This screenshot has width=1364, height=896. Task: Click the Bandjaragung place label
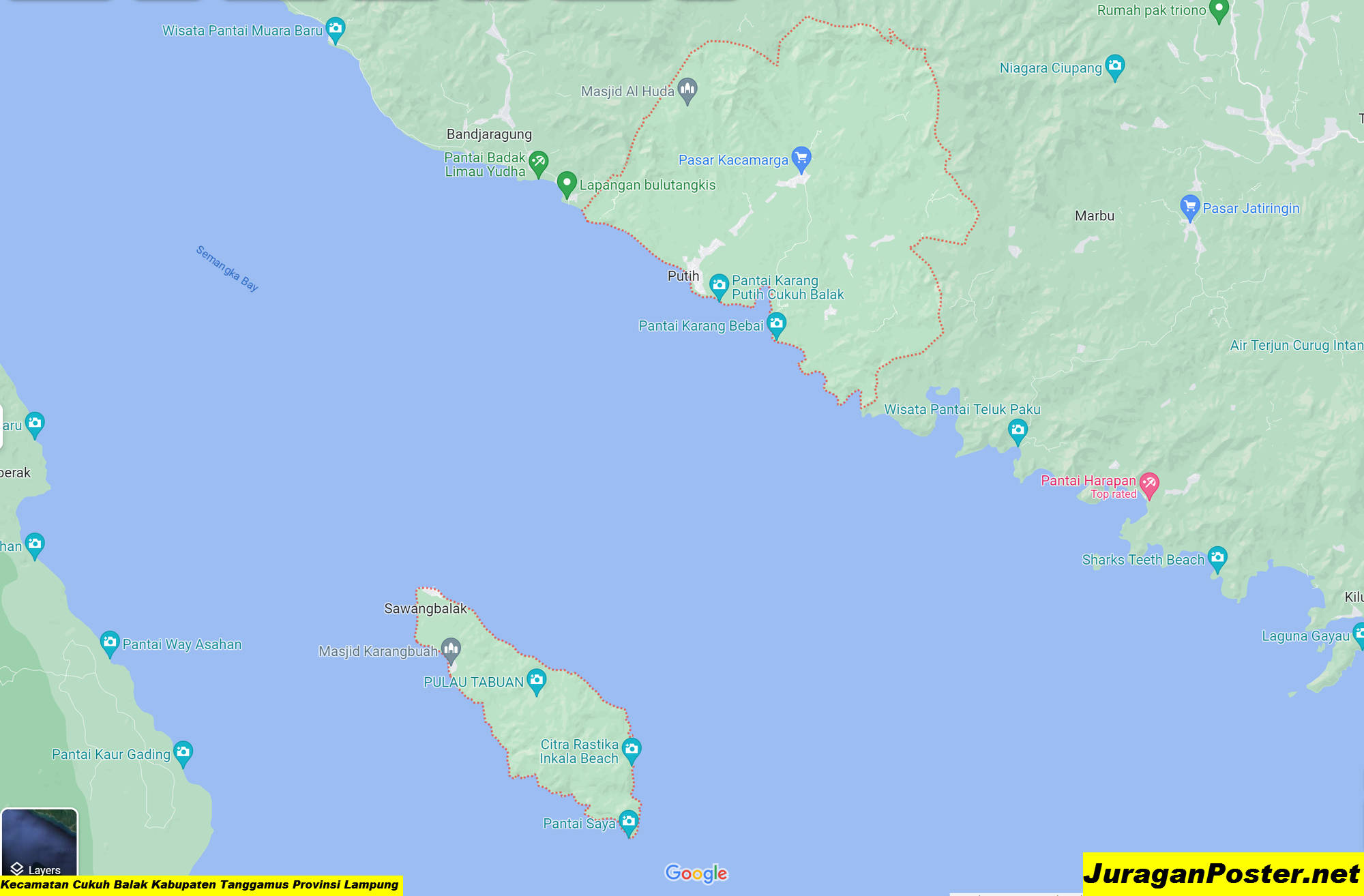489,134
